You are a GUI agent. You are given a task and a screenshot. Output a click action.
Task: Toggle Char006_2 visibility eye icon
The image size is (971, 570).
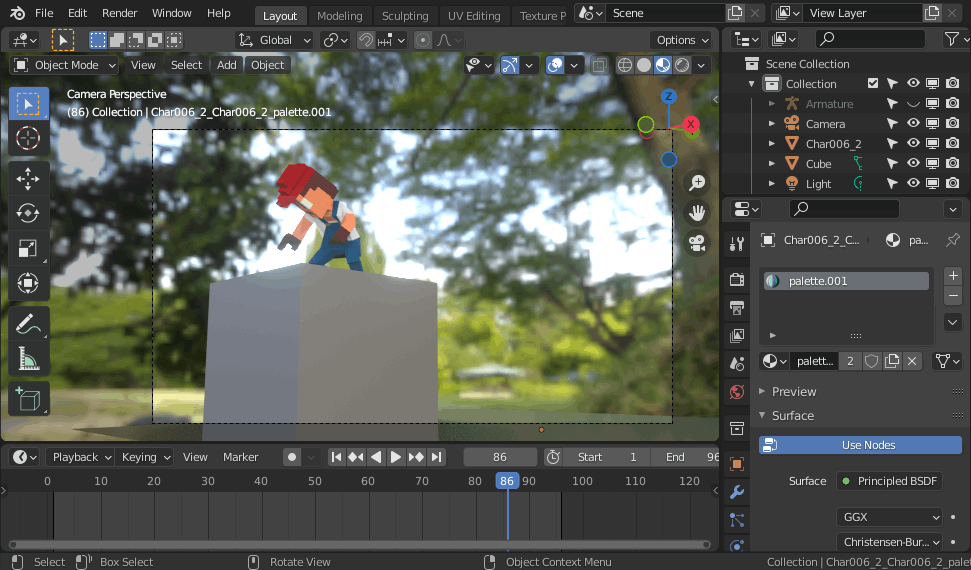click(913, 143)
